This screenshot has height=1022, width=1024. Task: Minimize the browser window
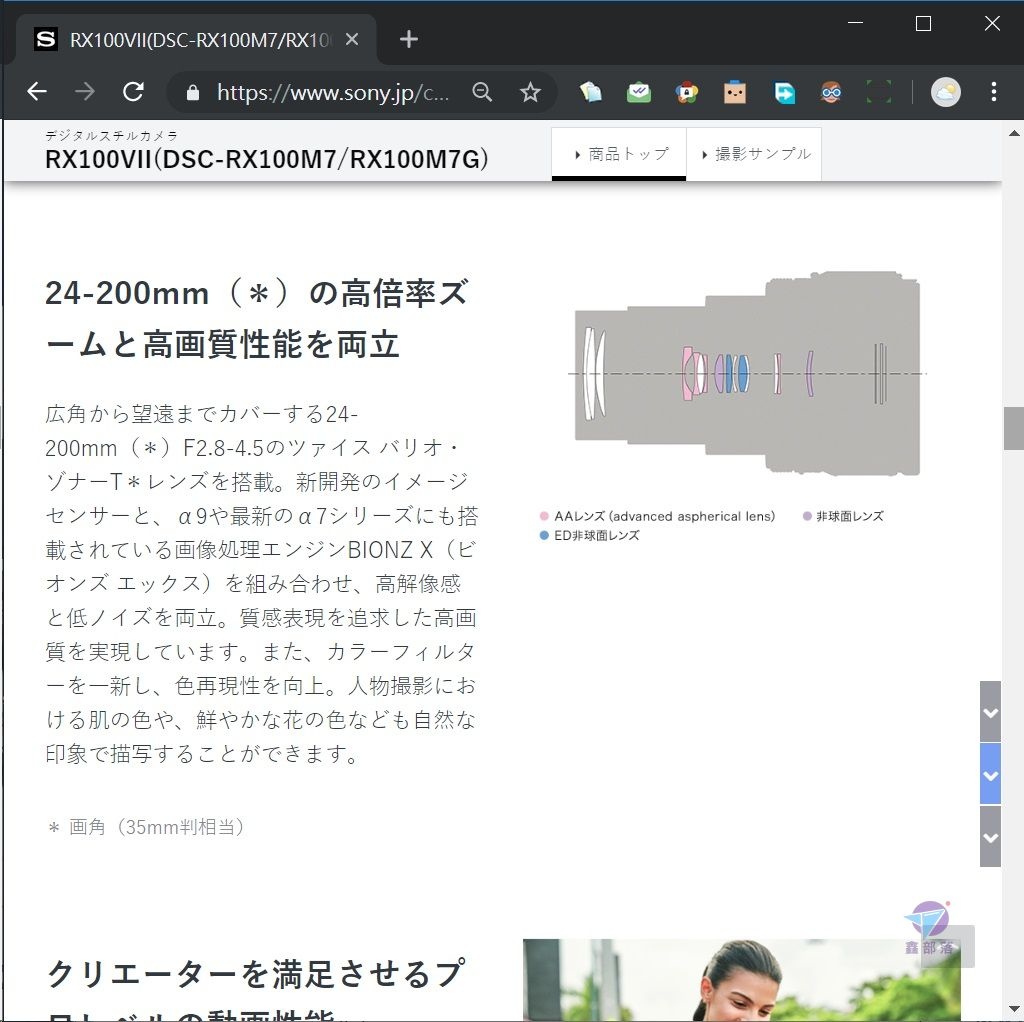tap(856, 23)
